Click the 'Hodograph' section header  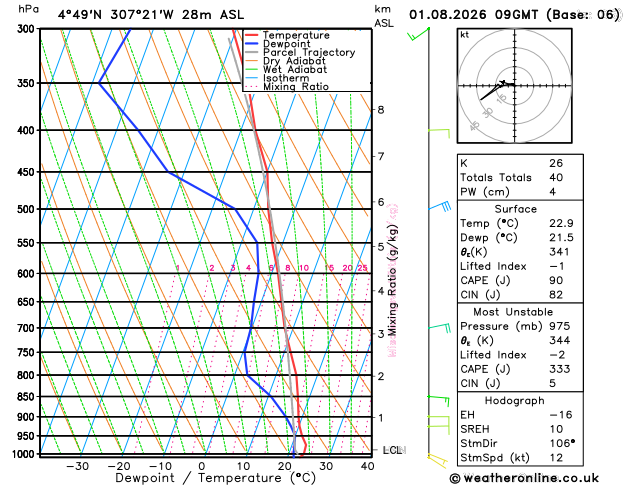tap(515, 401)
